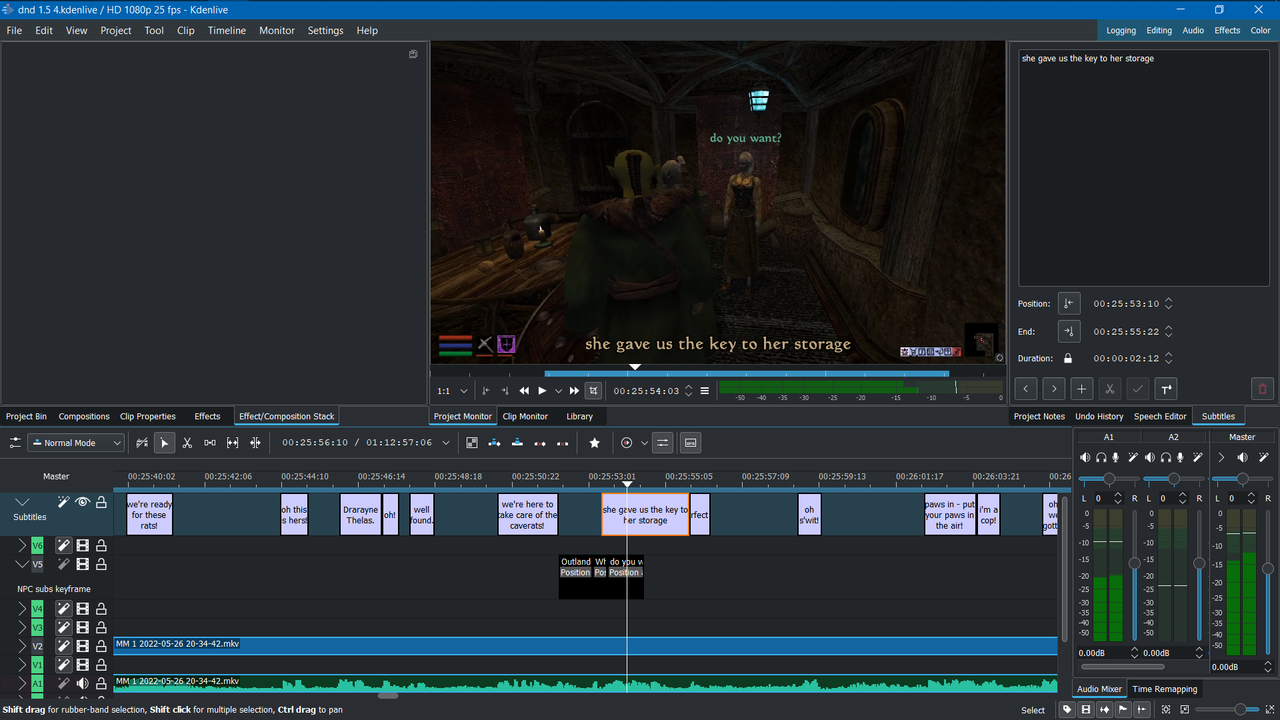Select the 'oh s'wit!' subtitle clip

coord(809,514)
